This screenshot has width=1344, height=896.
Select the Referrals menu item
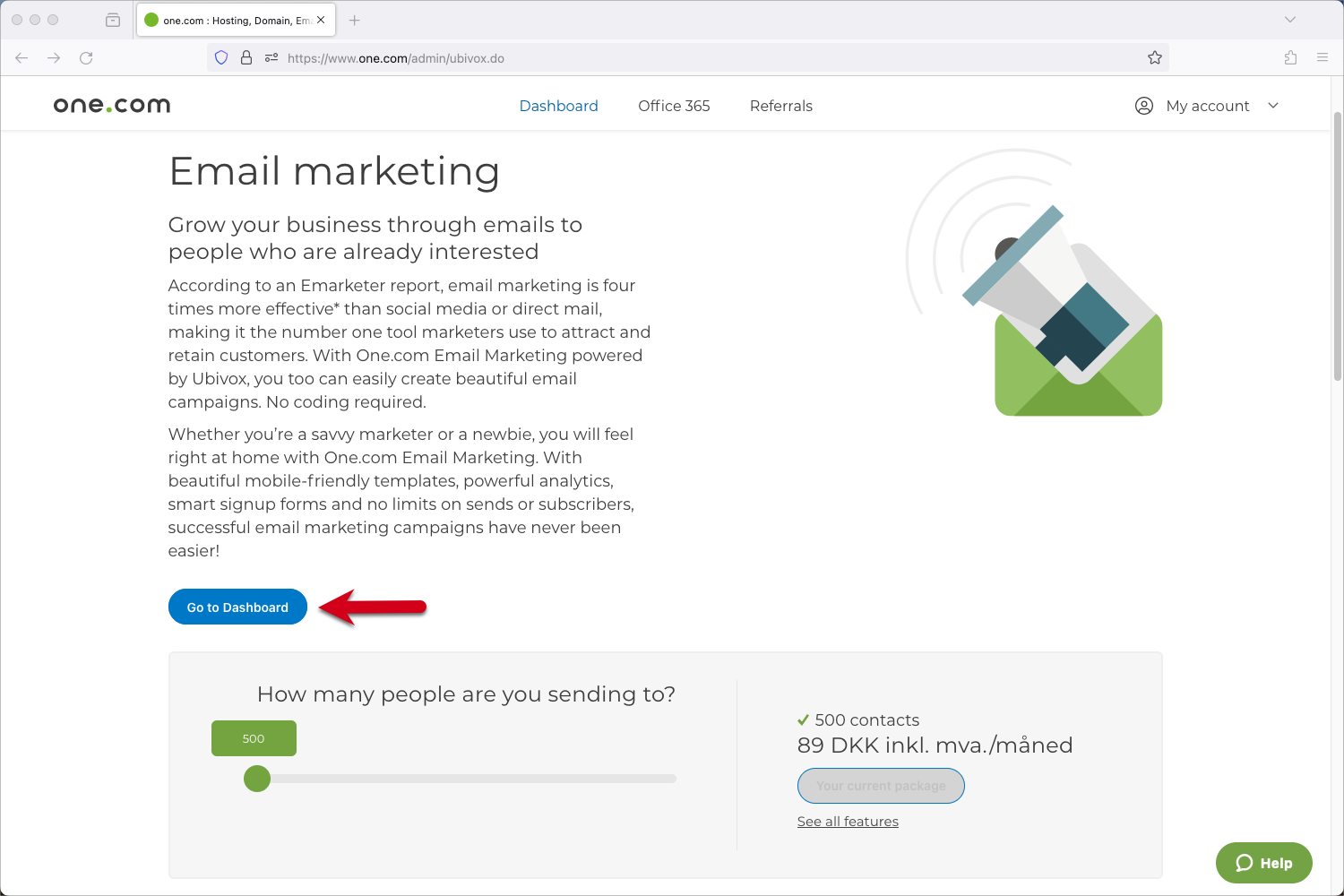(x=780, y=106)
